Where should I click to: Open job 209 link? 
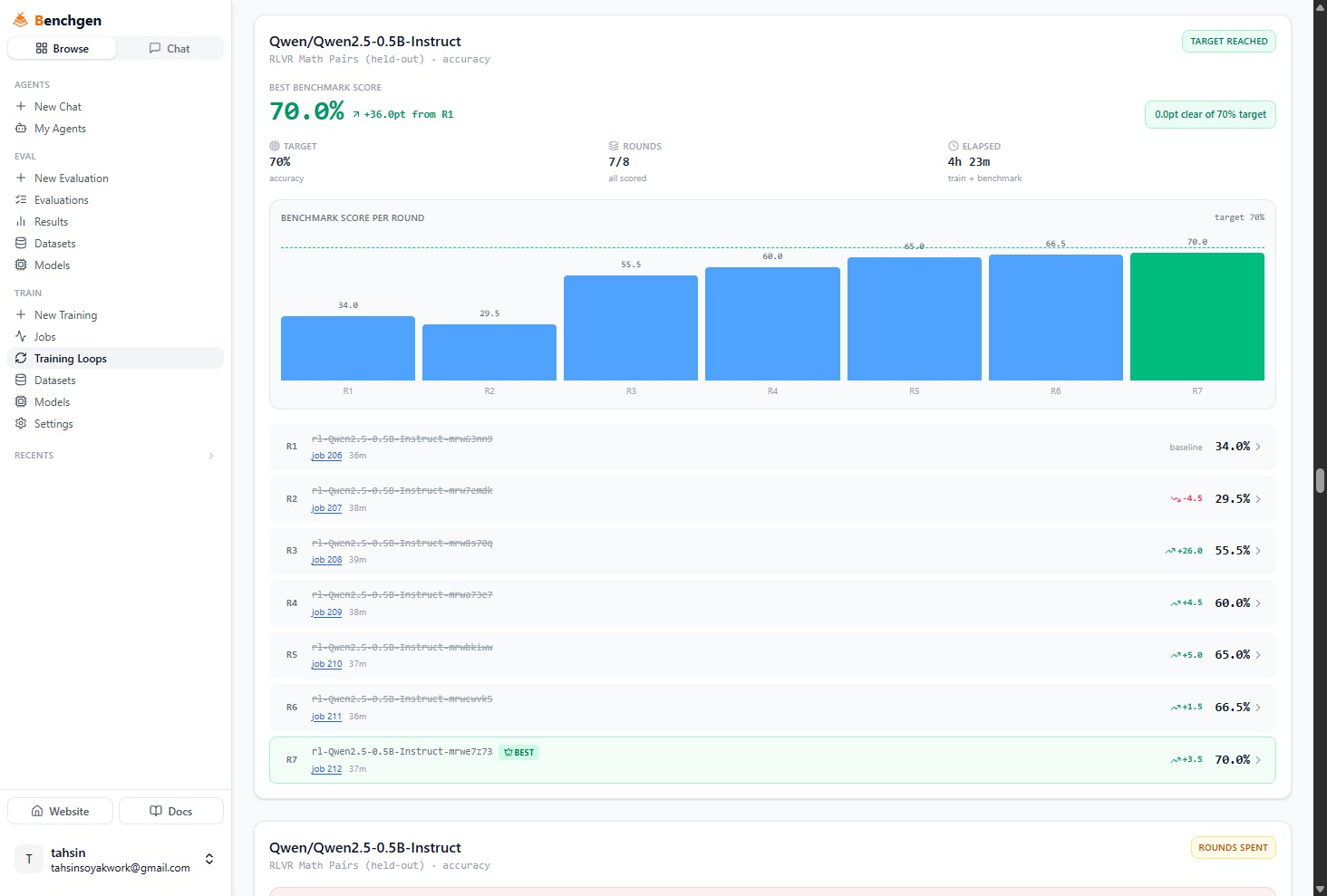pos(326,613)
